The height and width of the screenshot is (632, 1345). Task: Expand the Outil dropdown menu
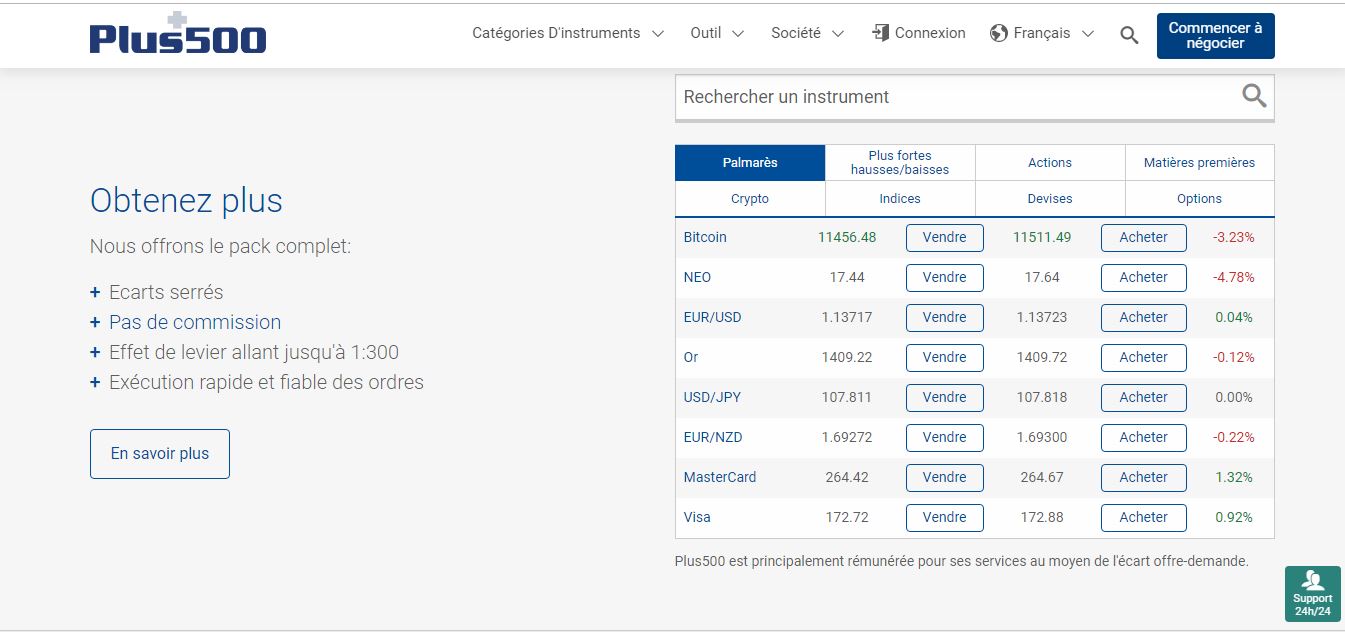pos(717,33)
